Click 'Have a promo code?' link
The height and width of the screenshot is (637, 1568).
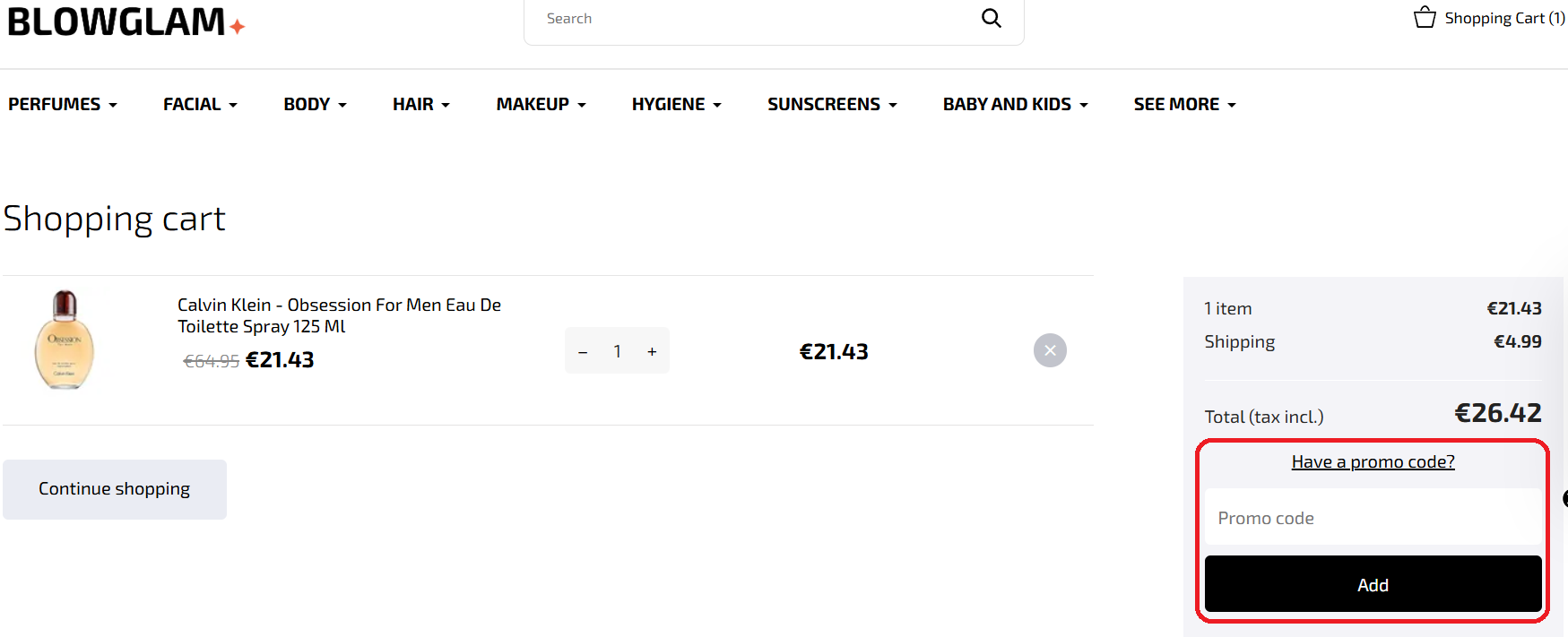(x=1373, y=461)
